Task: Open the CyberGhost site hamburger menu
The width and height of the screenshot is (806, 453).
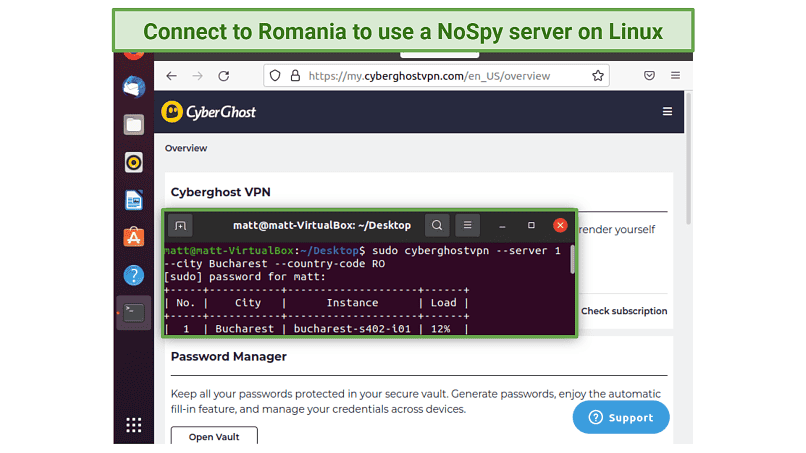Action: (667, 112)
